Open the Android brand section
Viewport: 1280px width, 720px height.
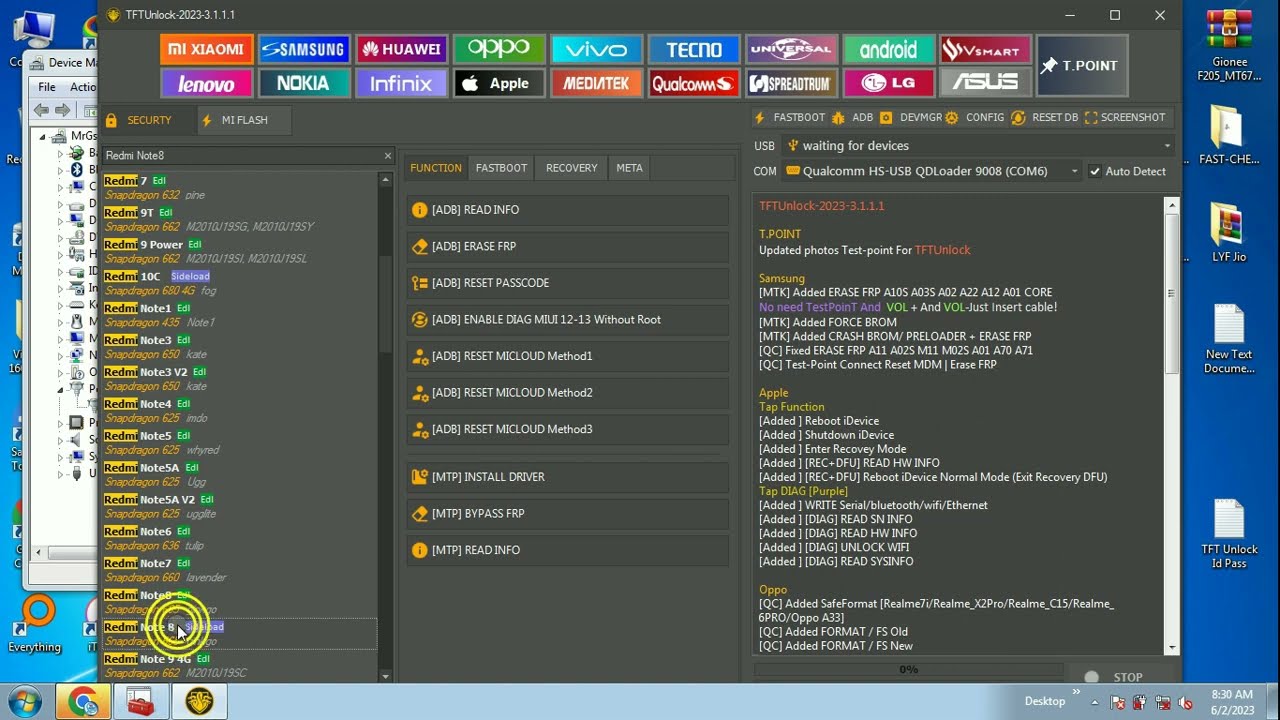pos(888,49)
